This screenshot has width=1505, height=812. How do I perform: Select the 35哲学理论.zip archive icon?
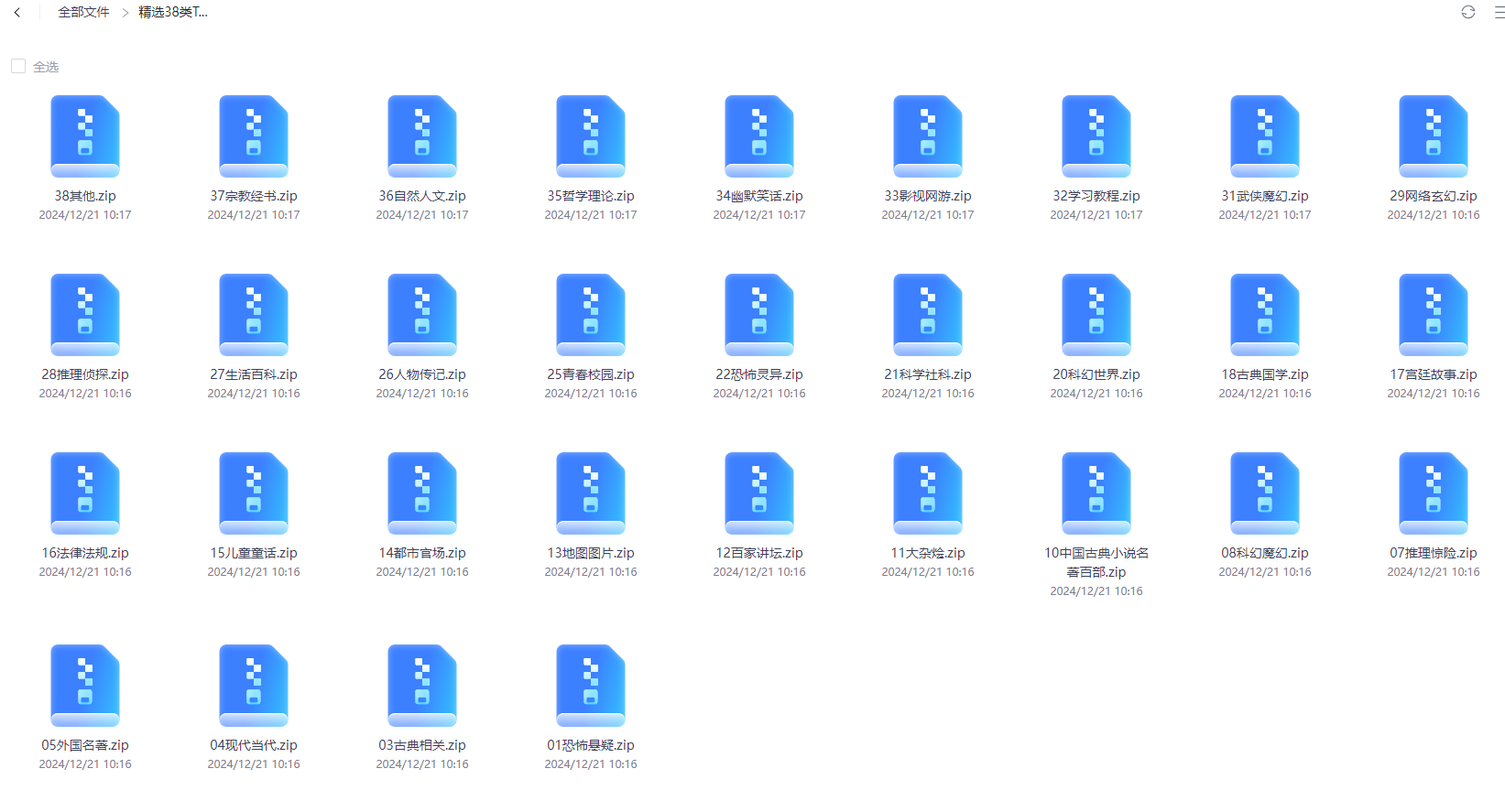pos(591,136)
